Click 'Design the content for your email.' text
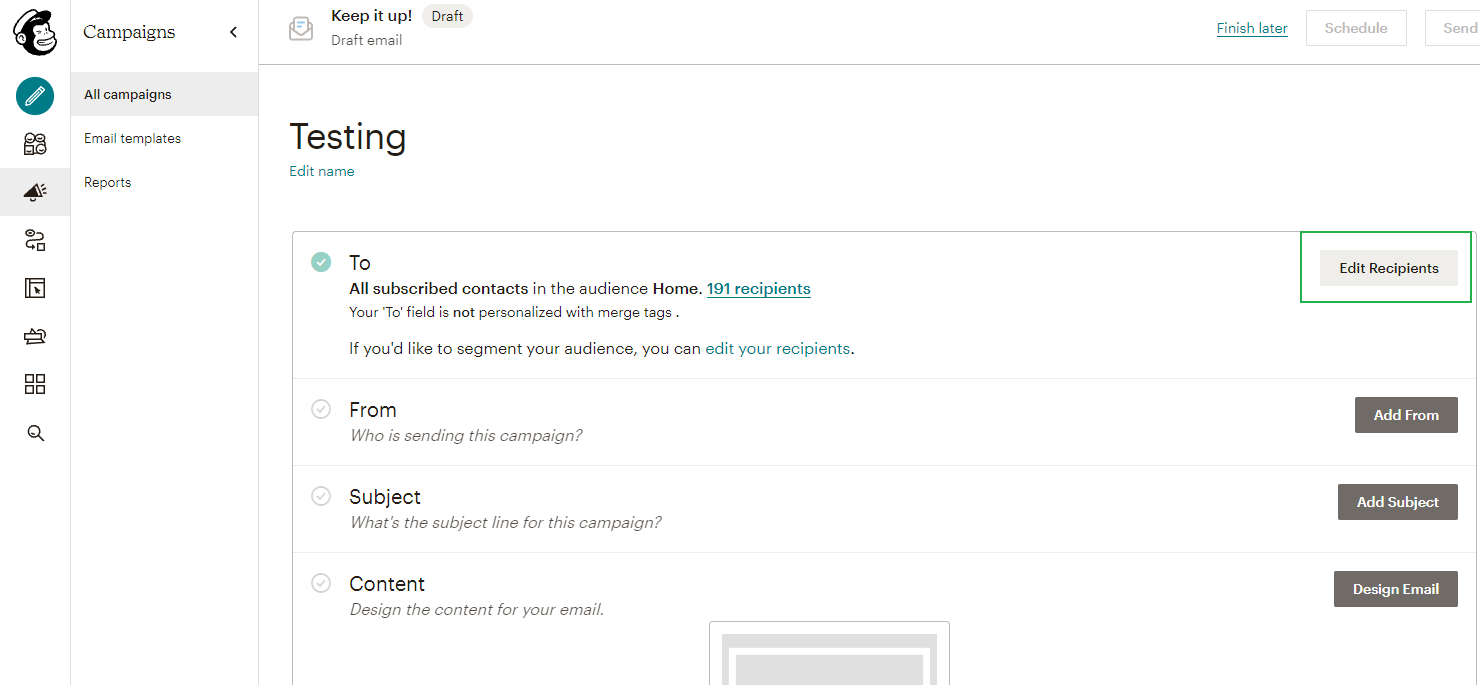The height and width of the screenshot is (685, 1480). (x=477, y=610)
